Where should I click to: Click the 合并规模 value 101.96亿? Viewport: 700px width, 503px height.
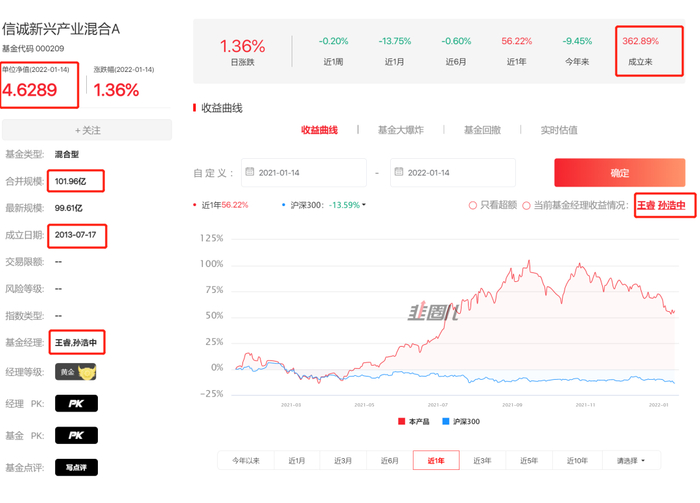pyautogui.click(x=71, y=181)
